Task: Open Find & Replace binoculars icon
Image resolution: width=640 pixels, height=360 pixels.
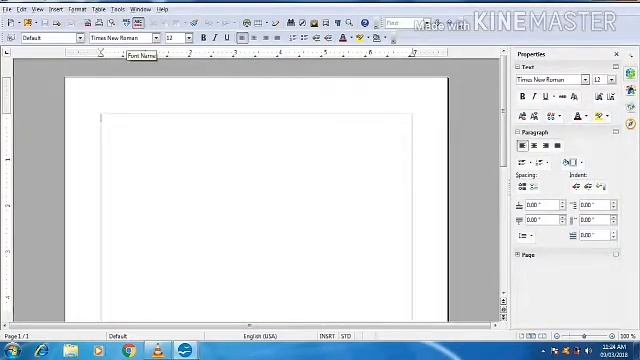Action: 291,23
